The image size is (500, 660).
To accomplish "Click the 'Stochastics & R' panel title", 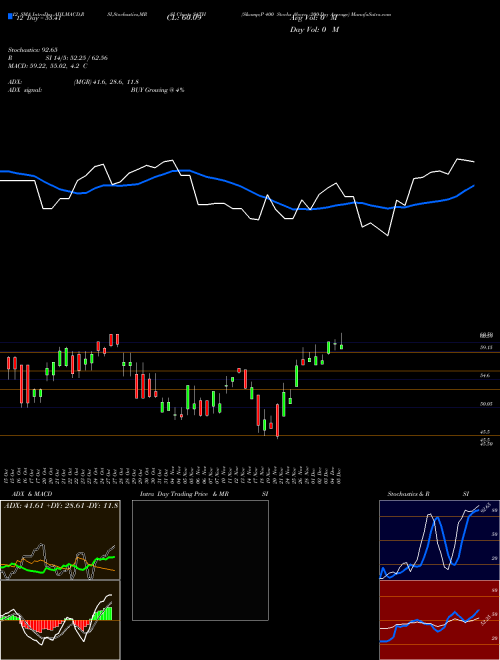I will click(408, 494).
